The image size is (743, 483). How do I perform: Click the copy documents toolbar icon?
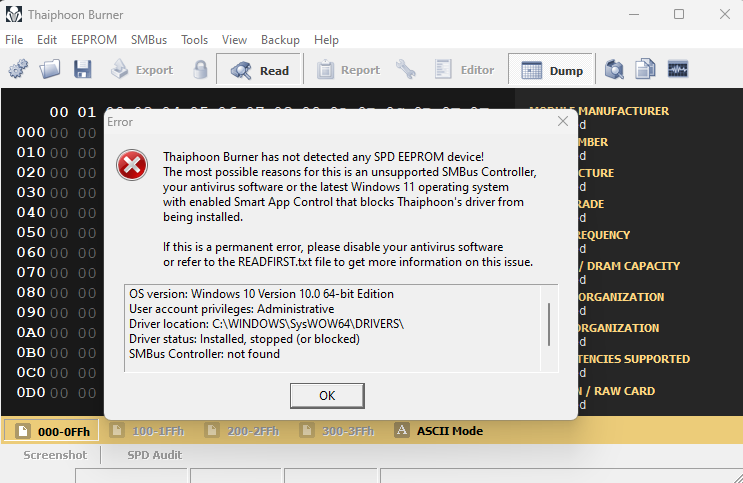point(645,70)
